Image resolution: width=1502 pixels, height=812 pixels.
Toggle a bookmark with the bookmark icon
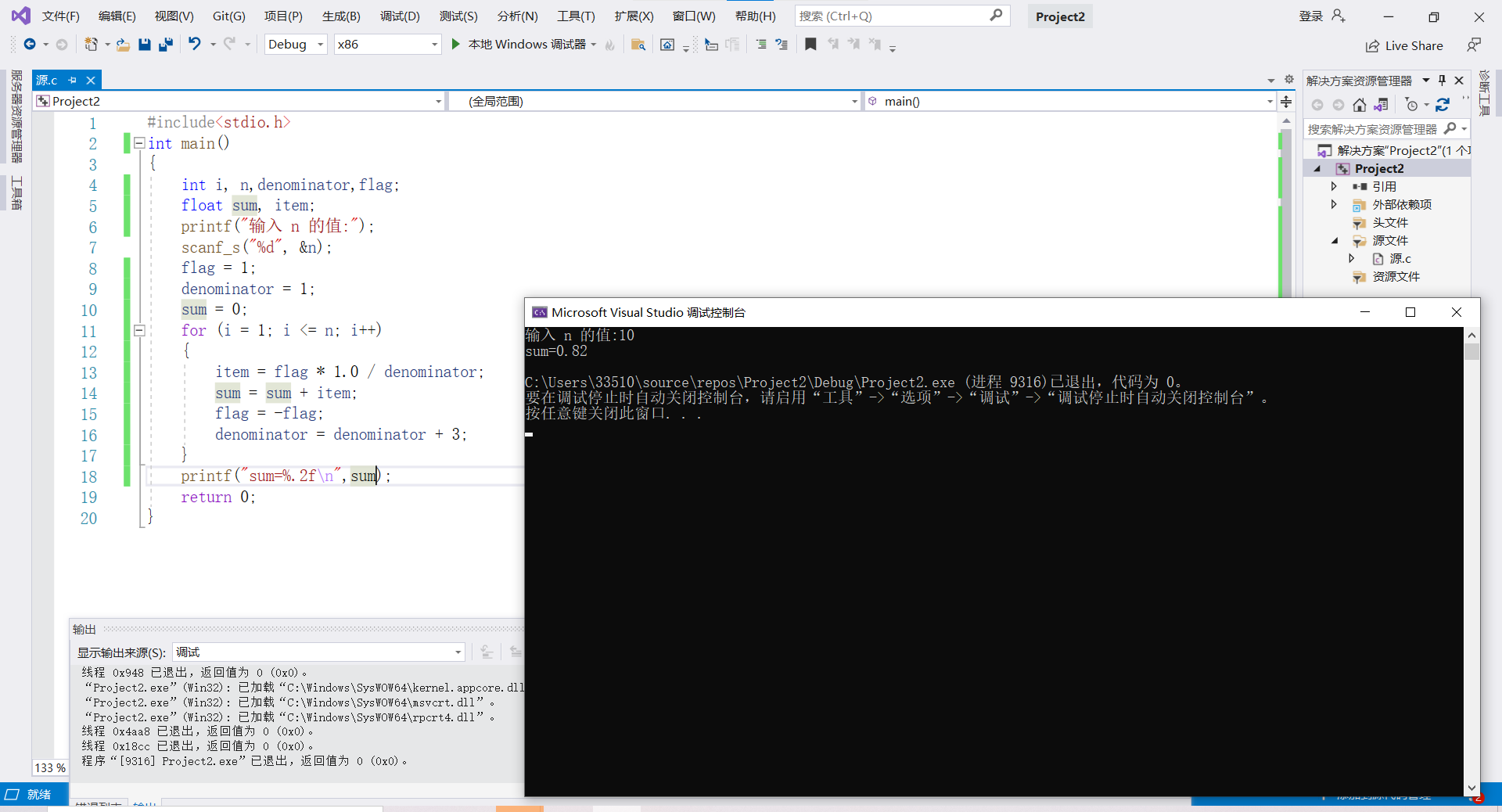[810, 45]
